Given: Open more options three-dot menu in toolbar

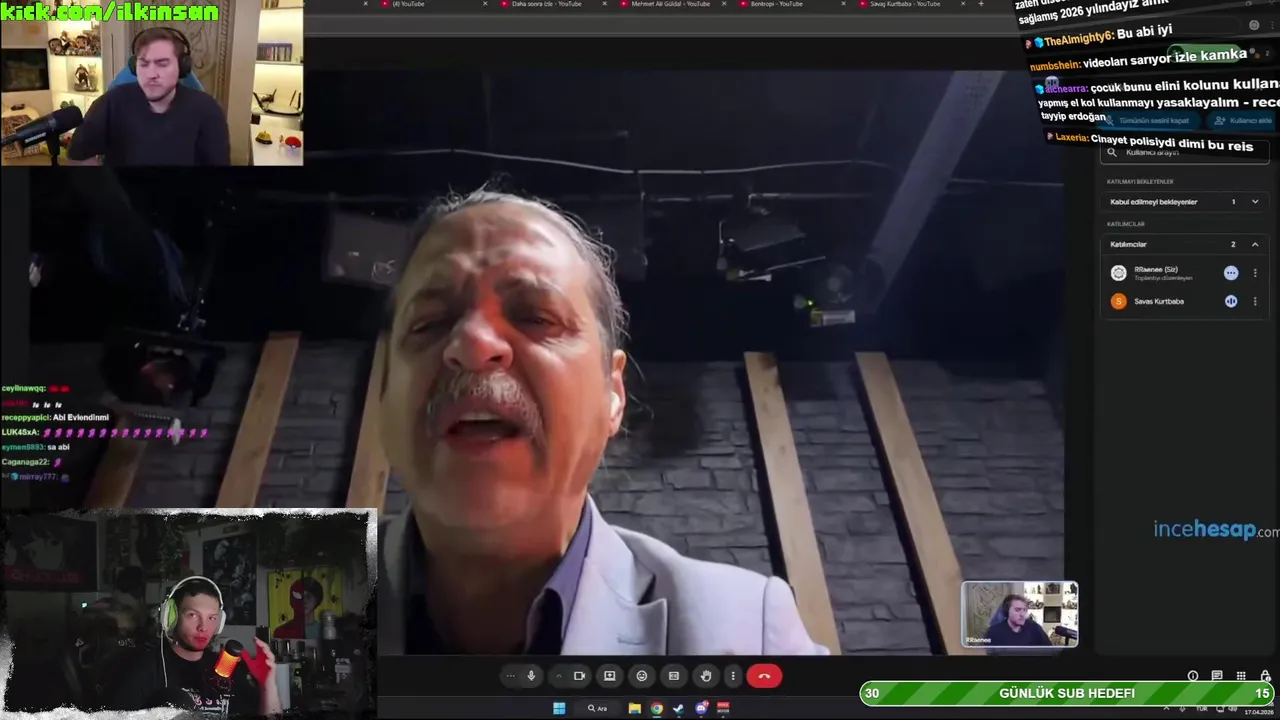Looking at the screenshot, I should pos(733,676).
